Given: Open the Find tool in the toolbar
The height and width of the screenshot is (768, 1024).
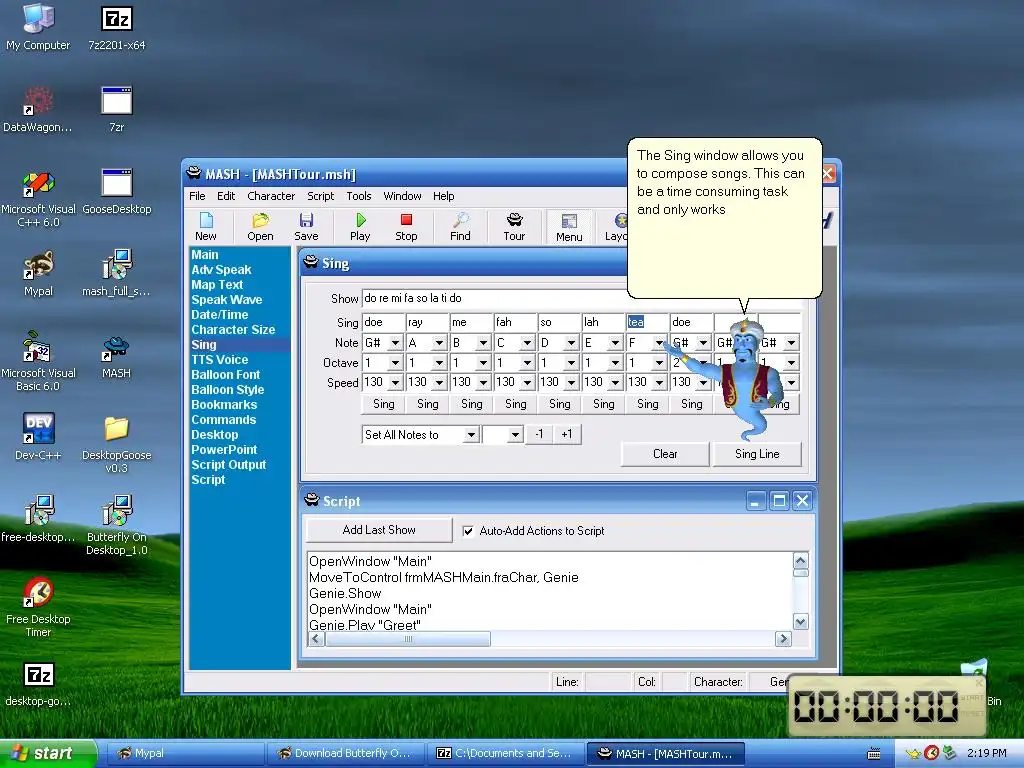Looking at the screenshot, I should pos(460,227).
